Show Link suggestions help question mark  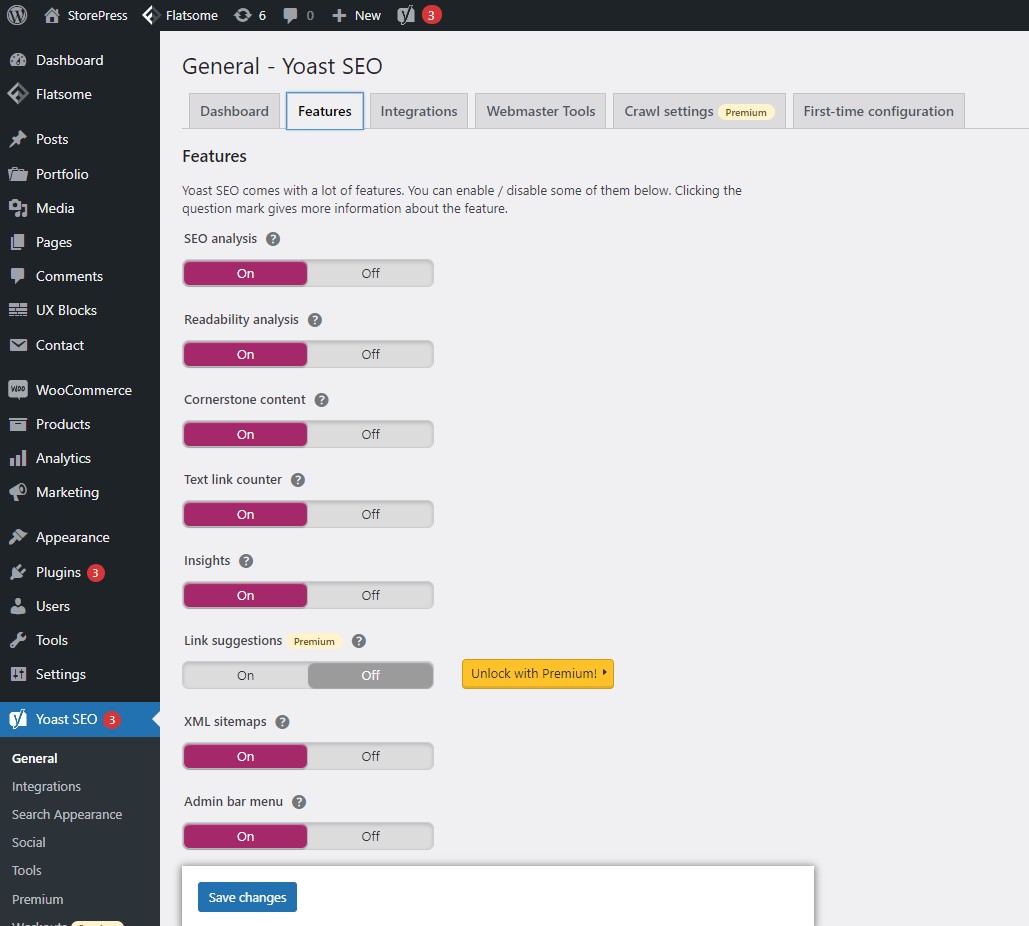[x=359, y=641]
